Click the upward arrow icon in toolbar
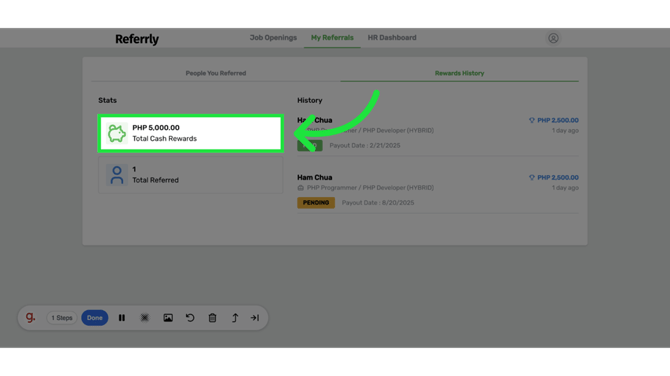The height and width of the screenshot is (376, 670). [x=235, y=318]
